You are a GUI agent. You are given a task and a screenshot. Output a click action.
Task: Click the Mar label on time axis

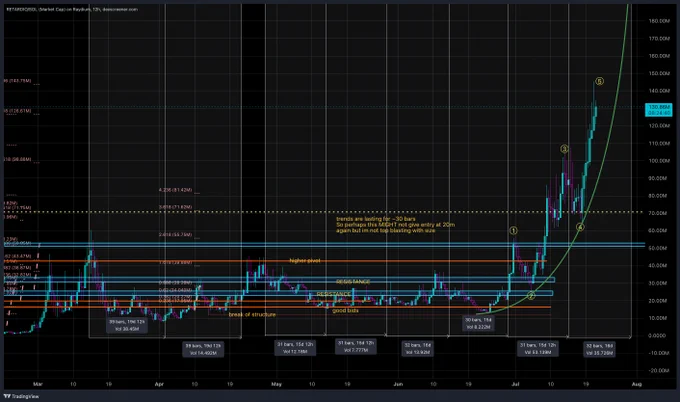pyautogui.click(x=38, y=384)
